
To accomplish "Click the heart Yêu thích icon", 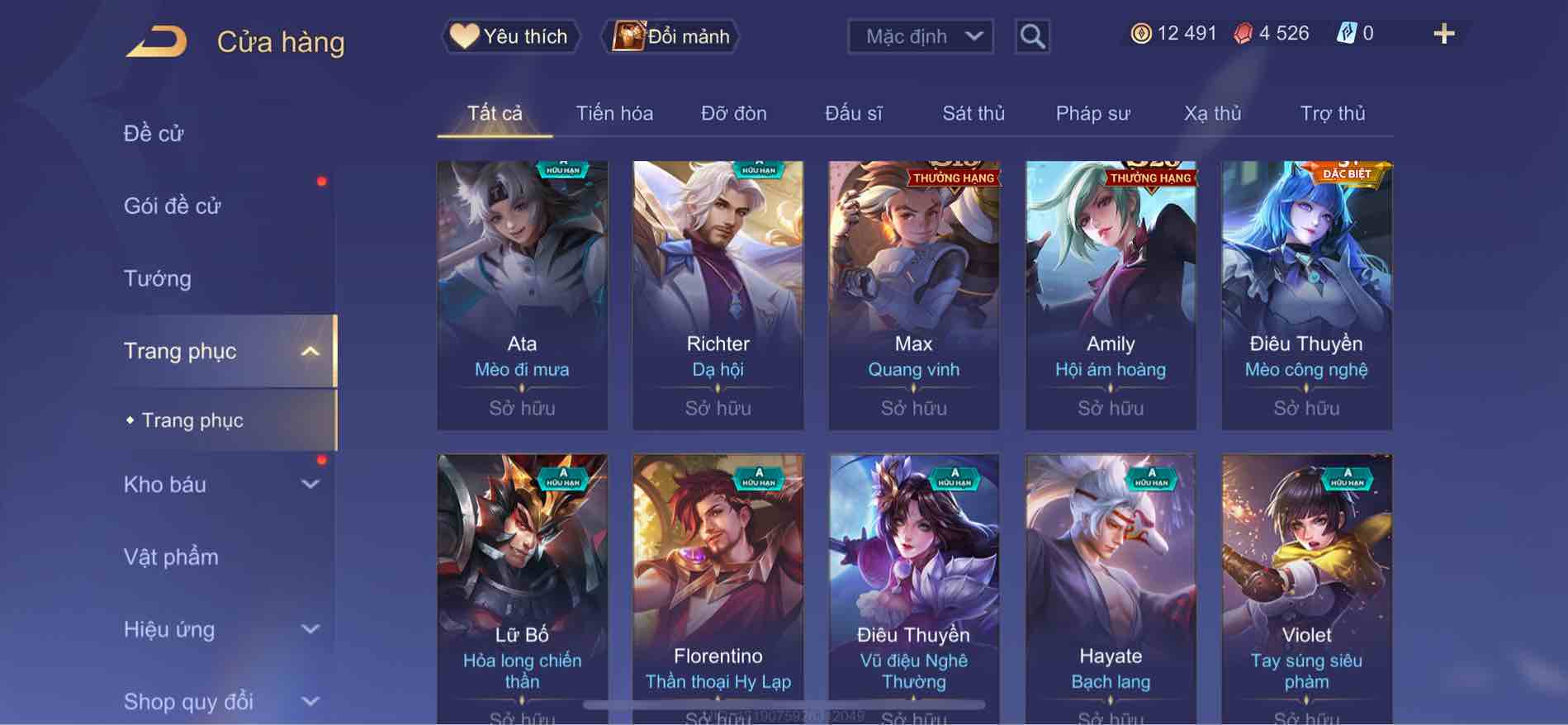I will (x=464, y=36).
